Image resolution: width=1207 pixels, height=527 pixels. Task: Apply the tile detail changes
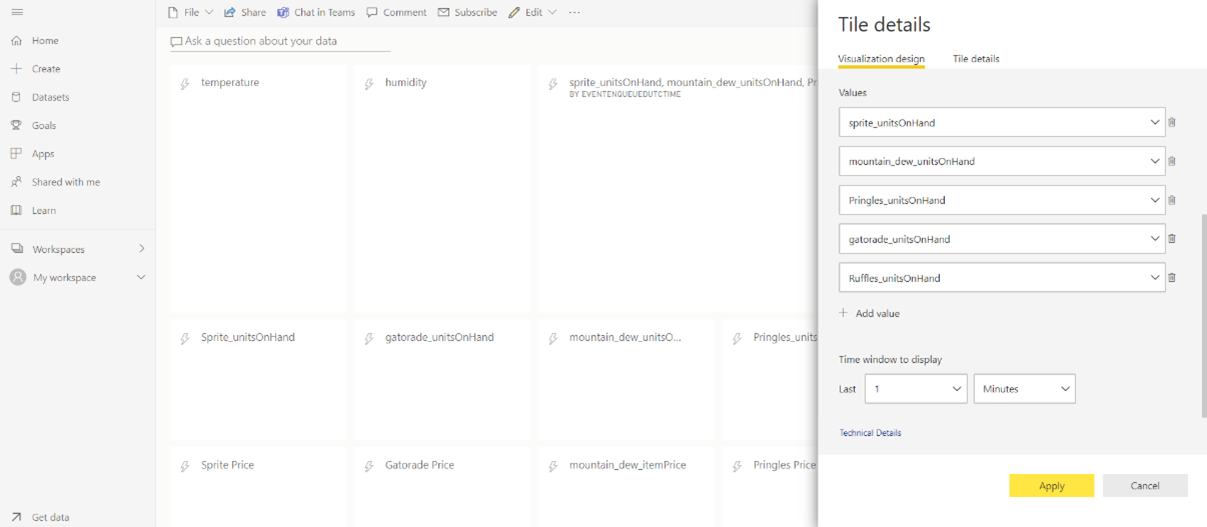(1051, 486)
